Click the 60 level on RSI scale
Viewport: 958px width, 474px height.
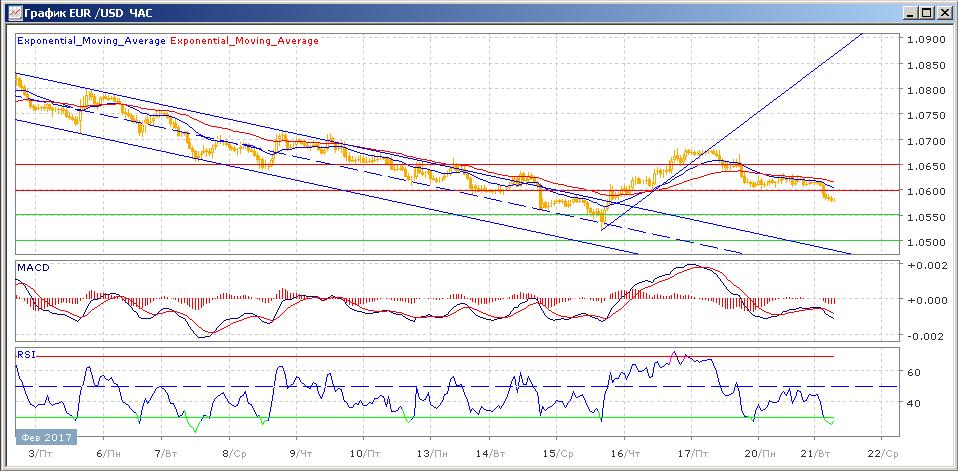[x=913, y=371]
